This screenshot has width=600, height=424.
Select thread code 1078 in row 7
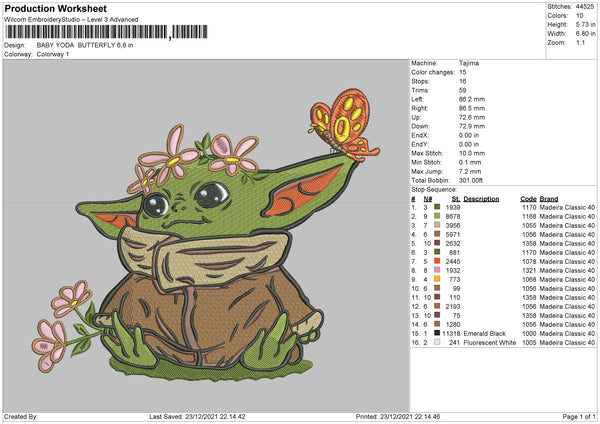click(x=529, y=261)
